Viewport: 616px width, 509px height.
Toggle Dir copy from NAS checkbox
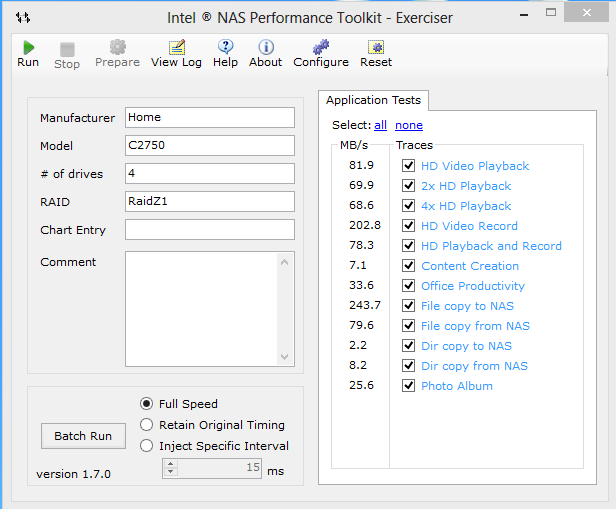[409, 366]
